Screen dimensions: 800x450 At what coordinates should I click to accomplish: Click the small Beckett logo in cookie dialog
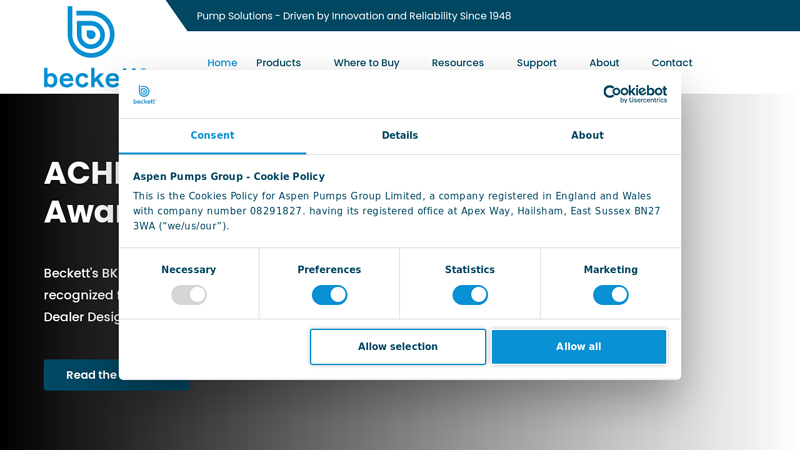[145, 94]
